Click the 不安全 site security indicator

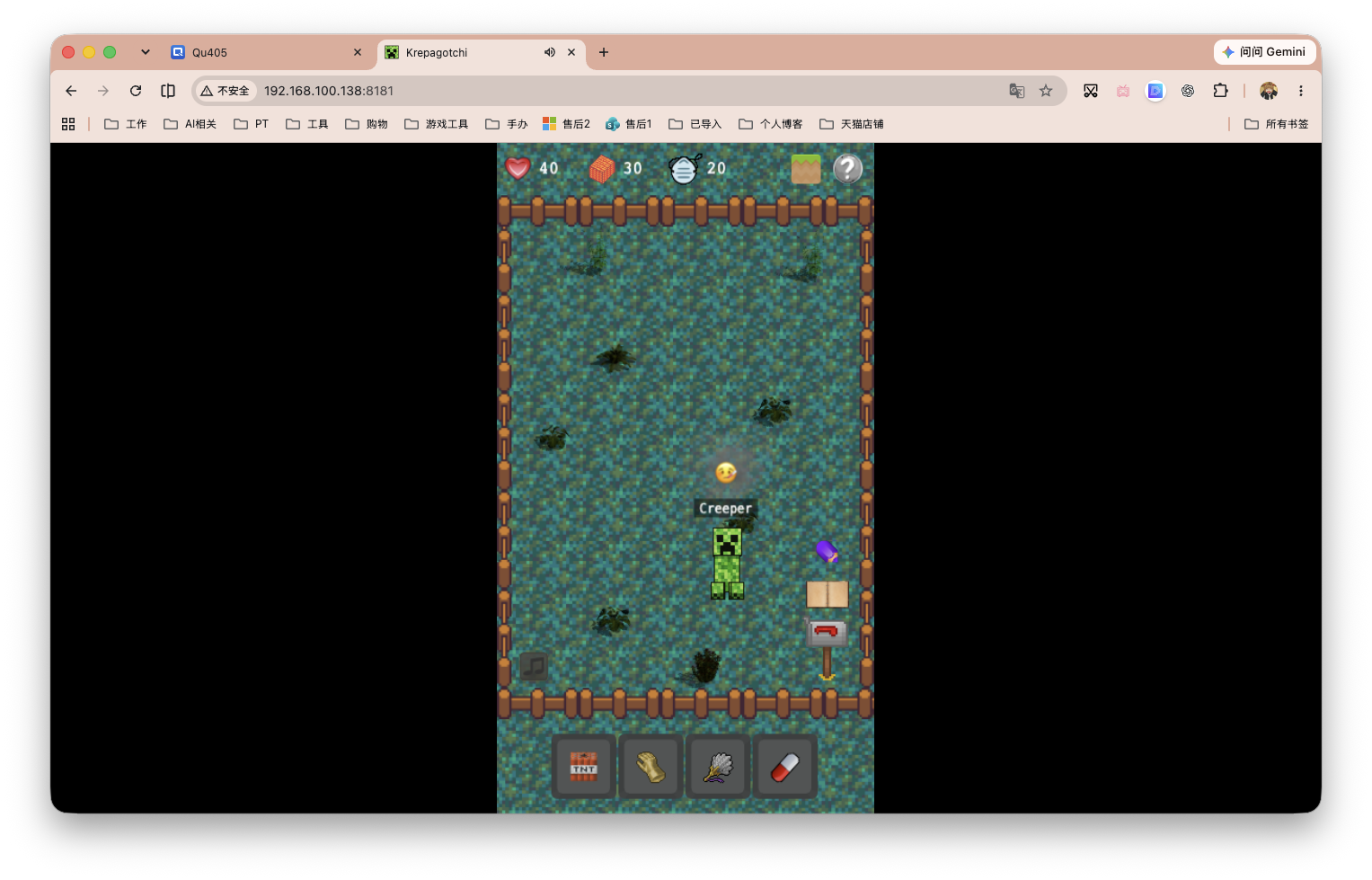coord(225,91)
